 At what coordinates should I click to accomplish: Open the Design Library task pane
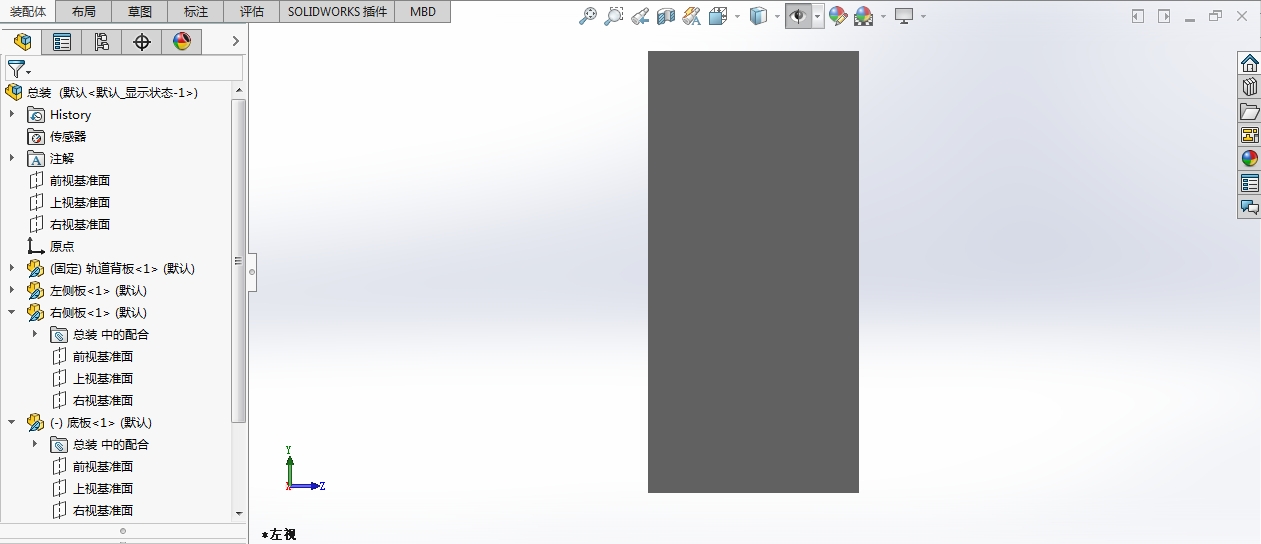tap(1250, 87)
